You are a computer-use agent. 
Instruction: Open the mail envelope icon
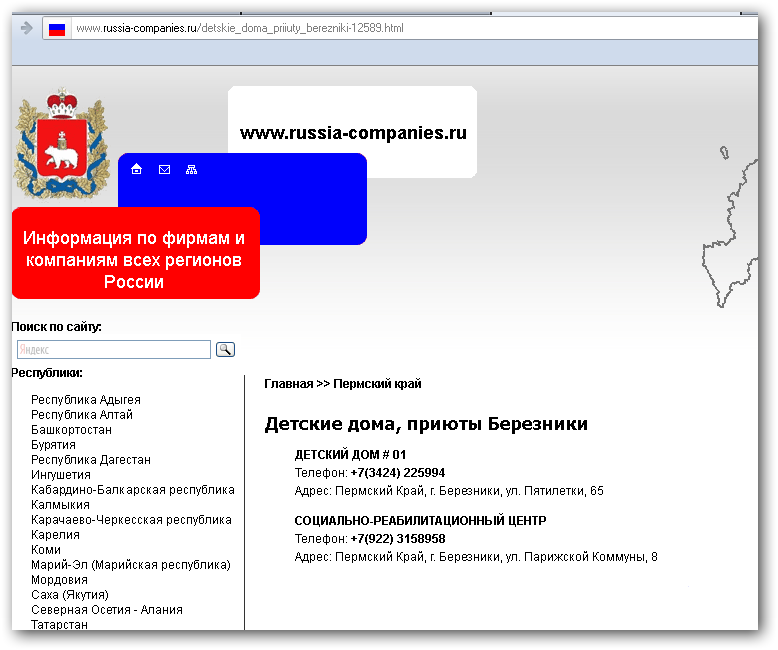(165, 169)
